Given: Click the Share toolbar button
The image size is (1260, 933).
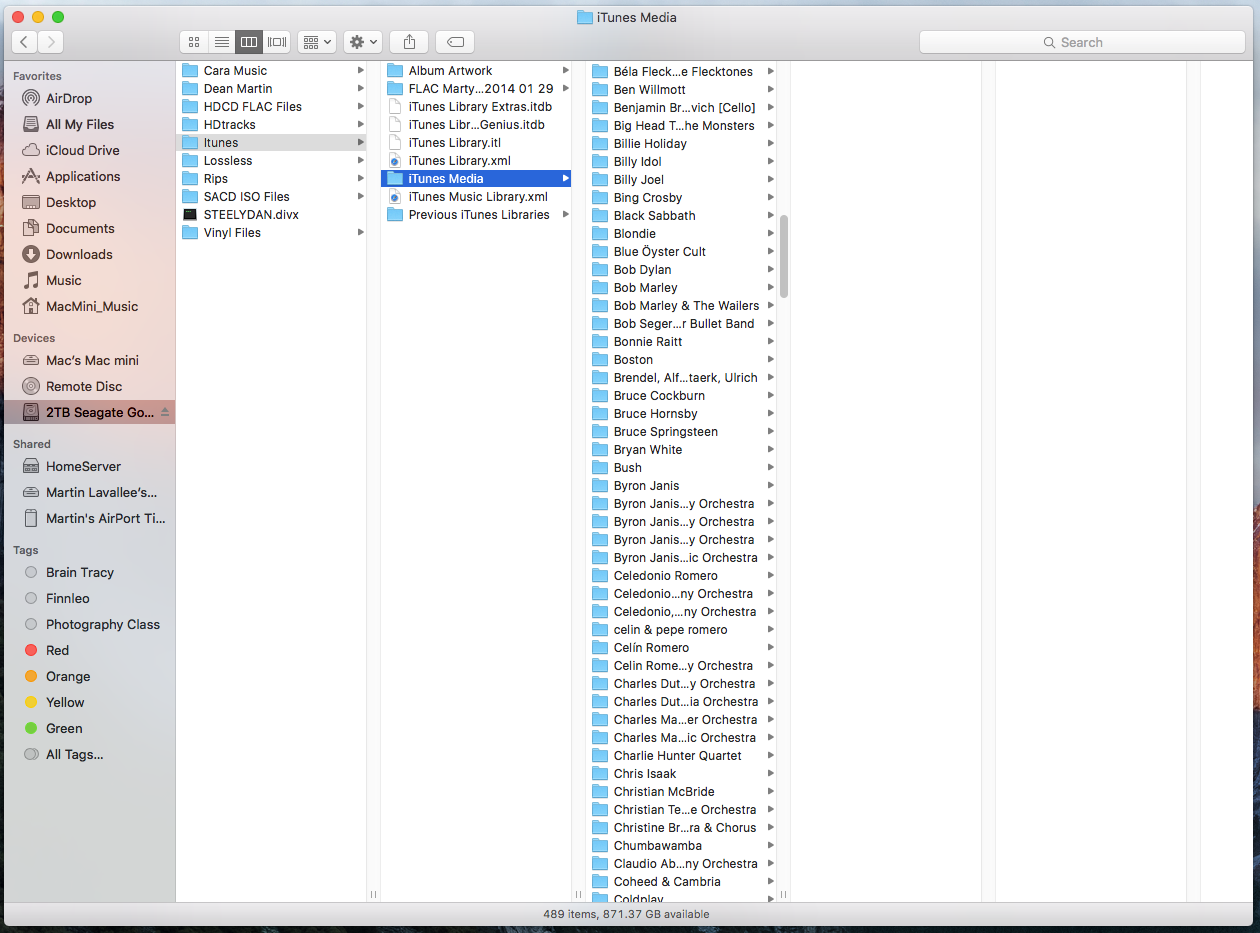Looking at the screenshot, I should (409, 42).
